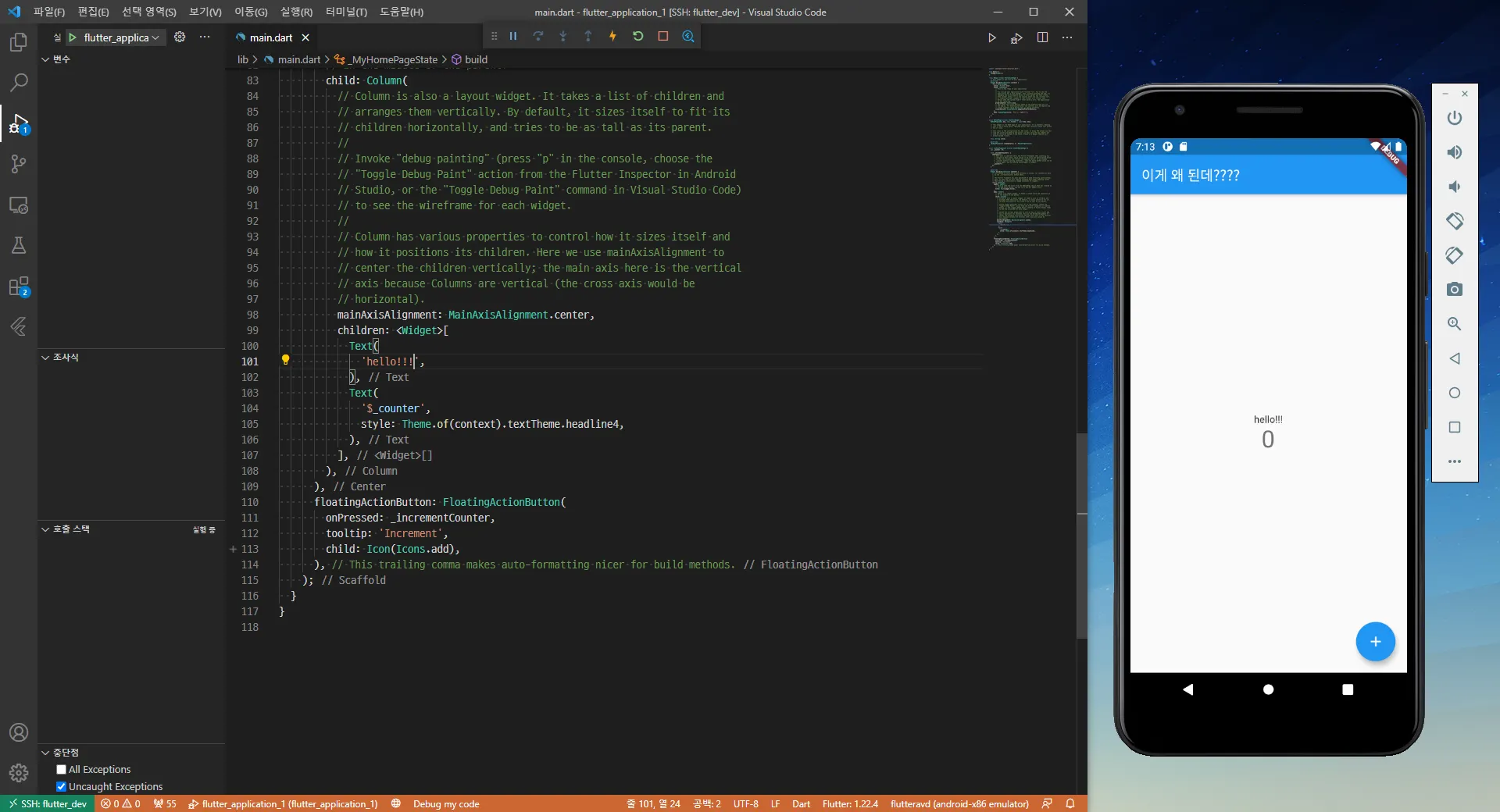The image size is (1500, 812).
Task: Tap the floating plus button in the app
Action: [x=1375, y=642]
